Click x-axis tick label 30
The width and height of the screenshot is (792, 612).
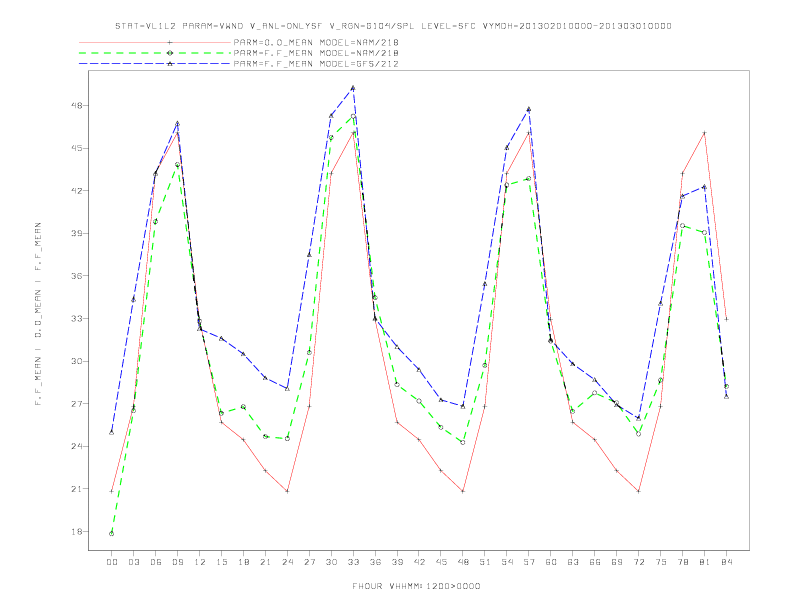[331, 562]
